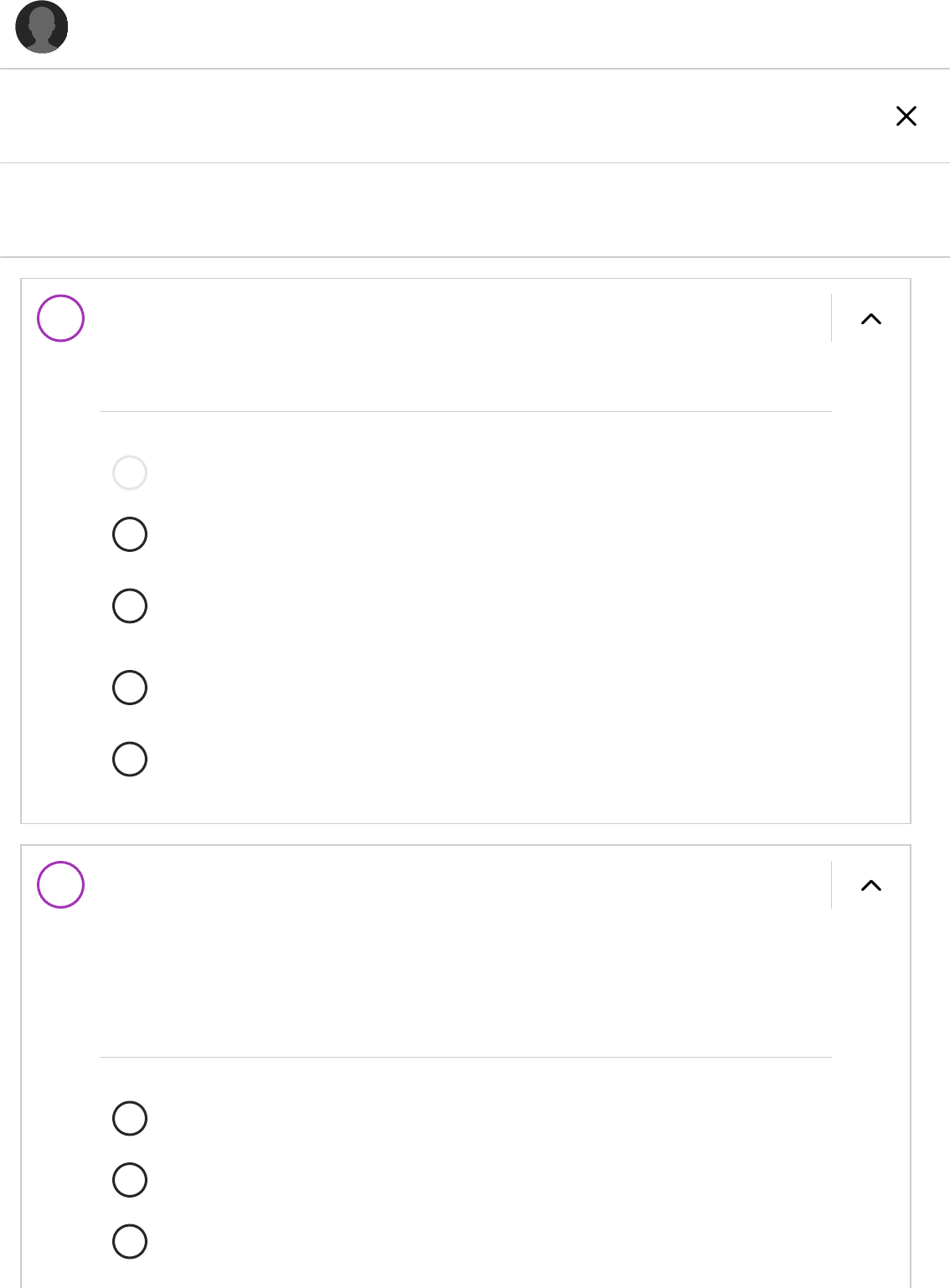Click the second card's purple status circle
This screenshot has height=1288, width=950.
tap(61, 885)
